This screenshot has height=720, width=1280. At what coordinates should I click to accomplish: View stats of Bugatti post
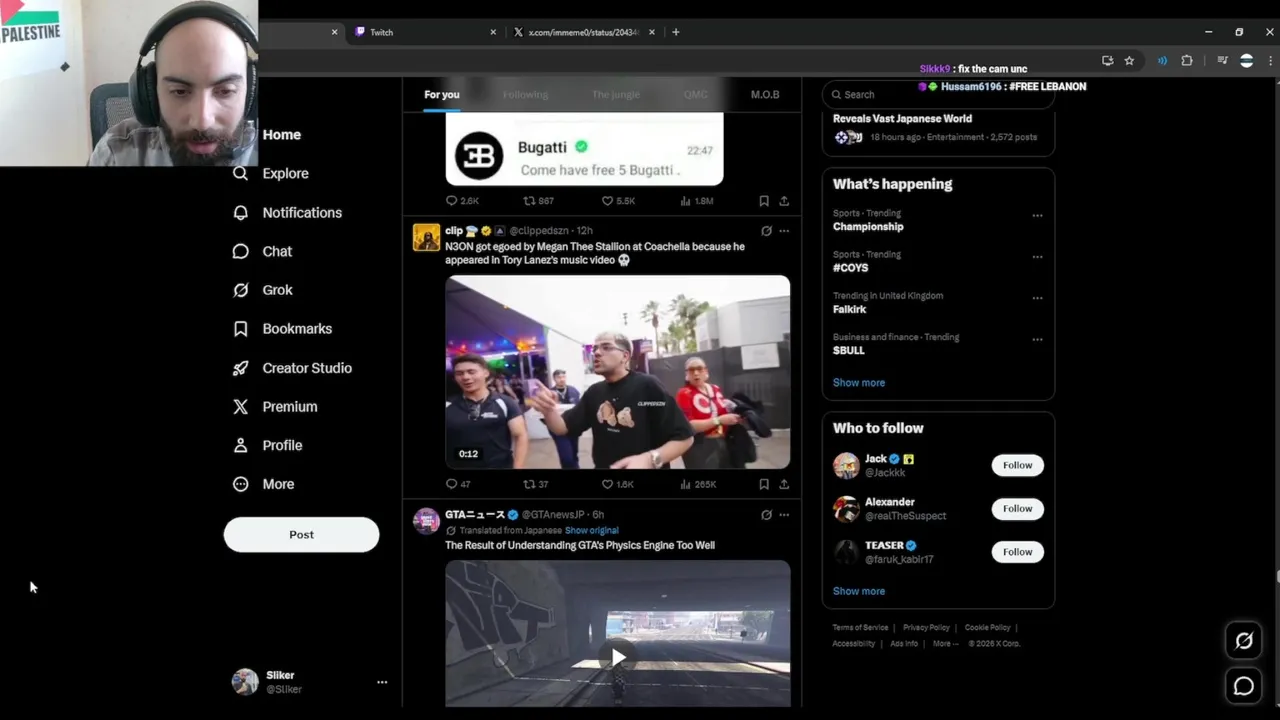(x=696, y=201)
